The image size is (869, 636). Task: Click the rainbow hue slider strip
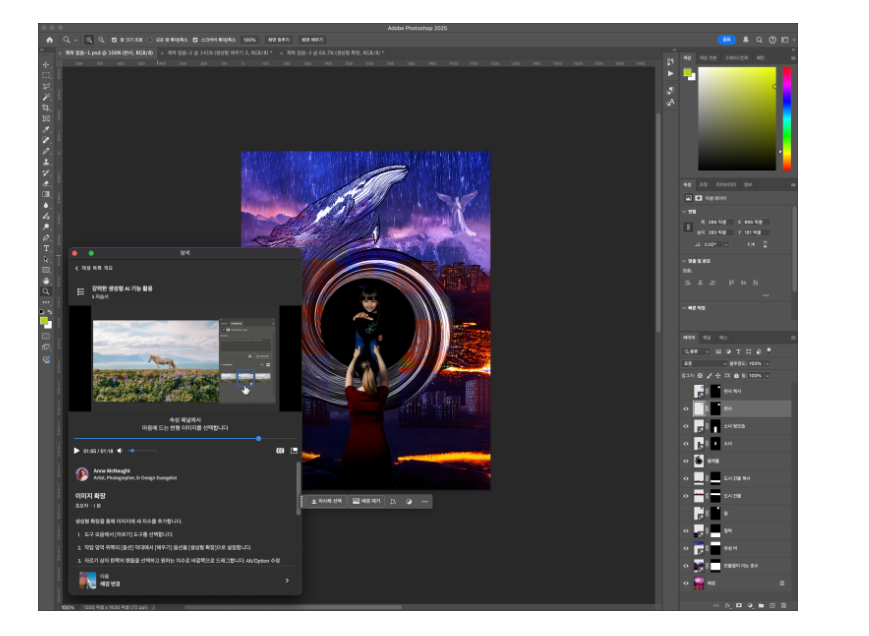[x=786, y=119]
